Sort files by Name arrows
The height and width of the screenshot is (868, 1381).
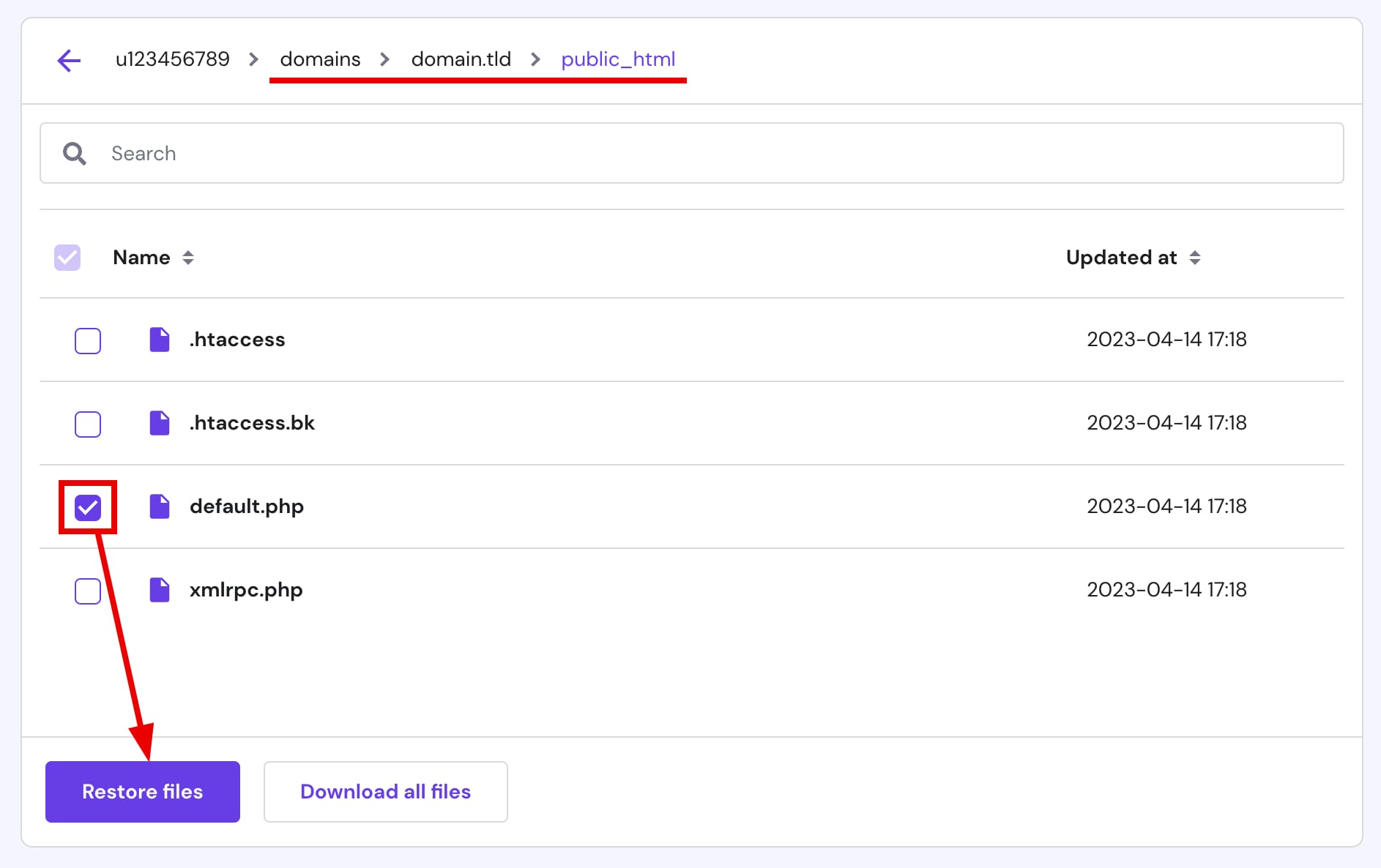(188, 258)
